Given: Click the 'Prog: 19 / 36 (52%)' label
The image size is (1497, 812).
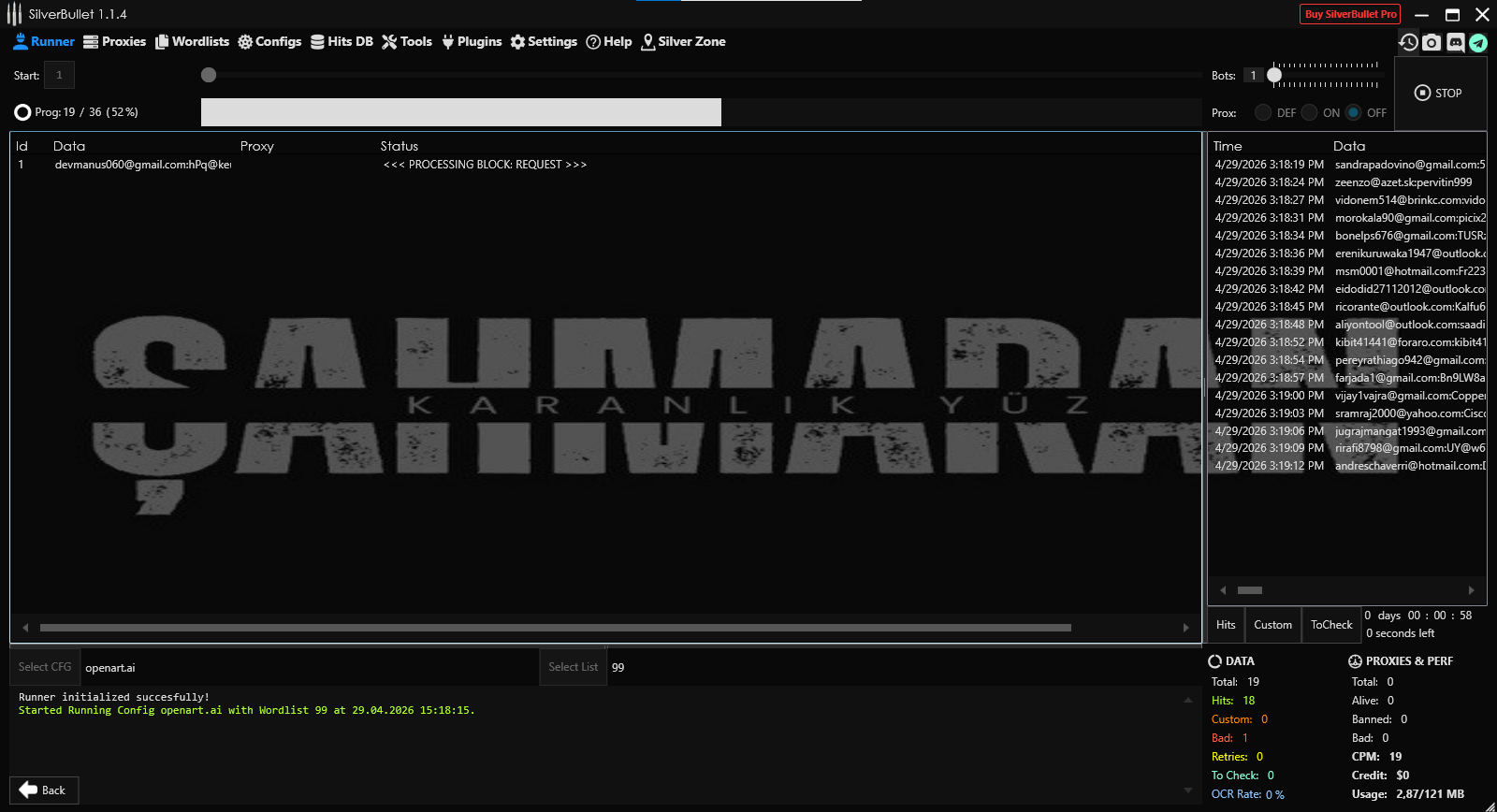Looking at the screenshot, I should [x=86, y=112].
